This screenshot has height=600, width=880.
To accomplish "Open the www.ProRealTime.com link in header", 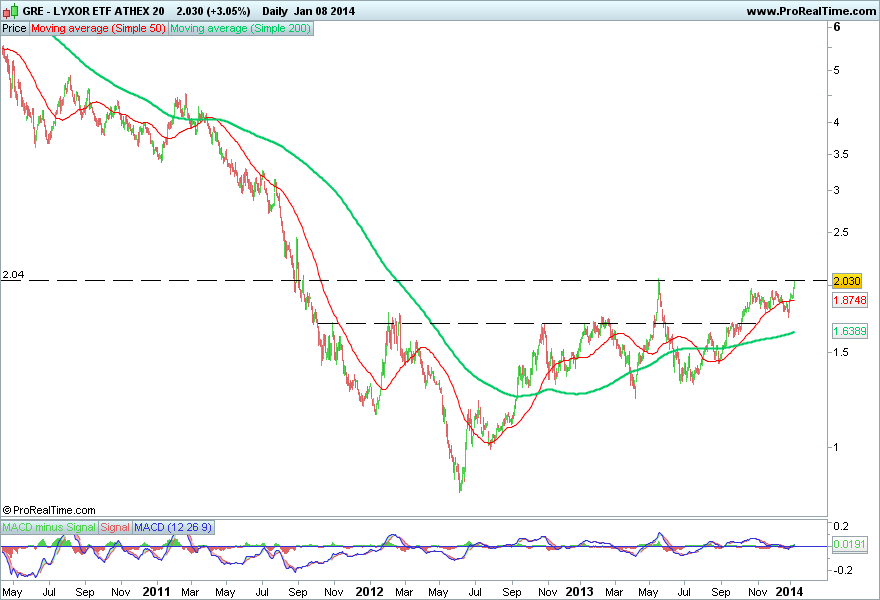I will (x=811, y=11).
